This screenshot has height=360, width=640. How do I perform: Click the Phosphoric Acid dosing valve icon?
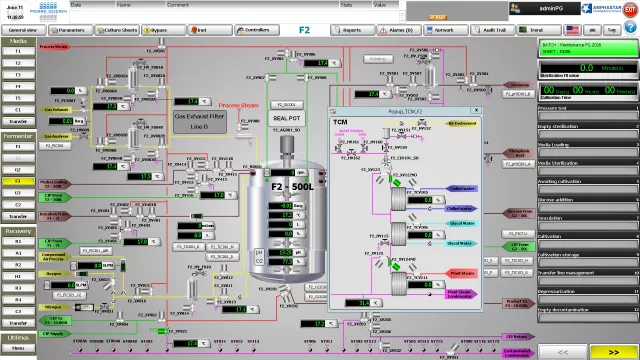pyautogui.click(x=488, y=158)
